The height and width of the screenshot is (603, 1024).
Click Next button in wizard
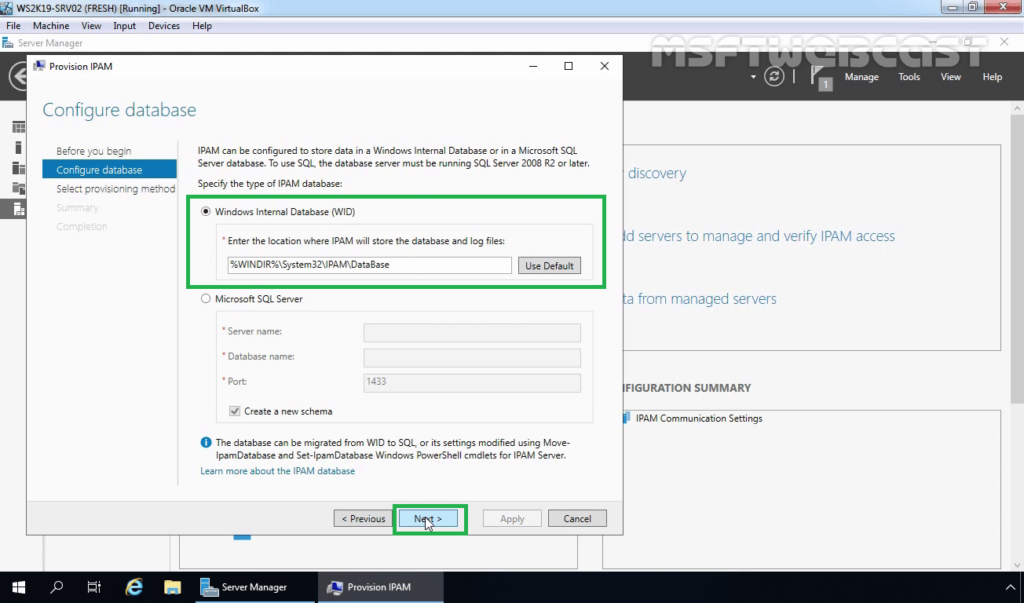click(428, 519)
